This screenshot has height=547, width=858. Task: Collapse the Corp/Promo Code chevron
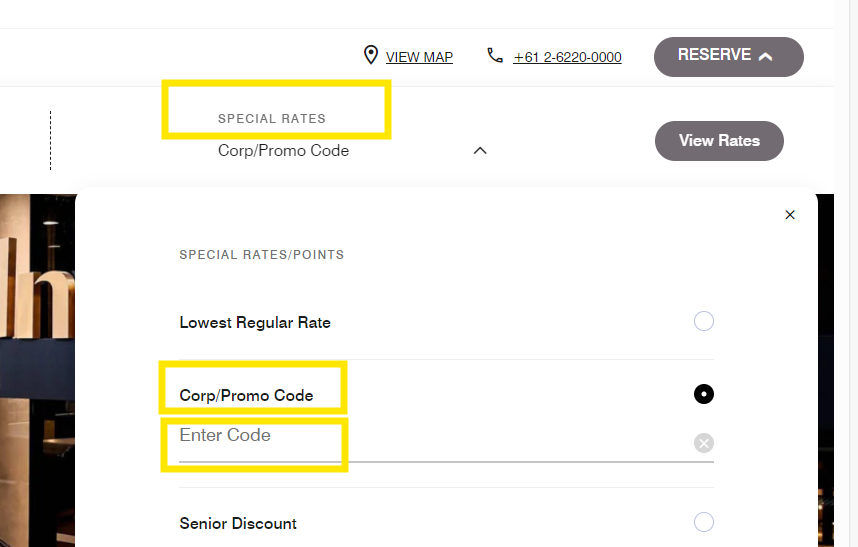tap(480, 150)
